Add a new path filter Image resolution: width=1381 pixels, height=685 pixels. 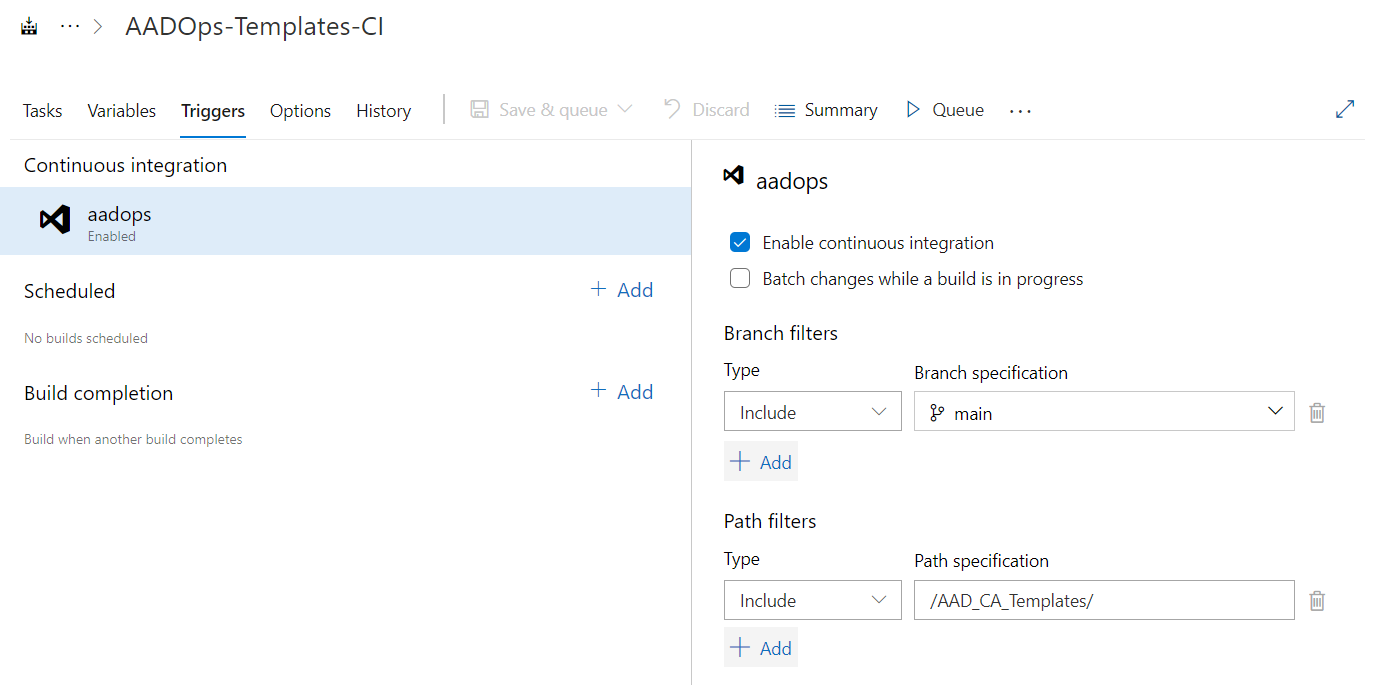761,648
